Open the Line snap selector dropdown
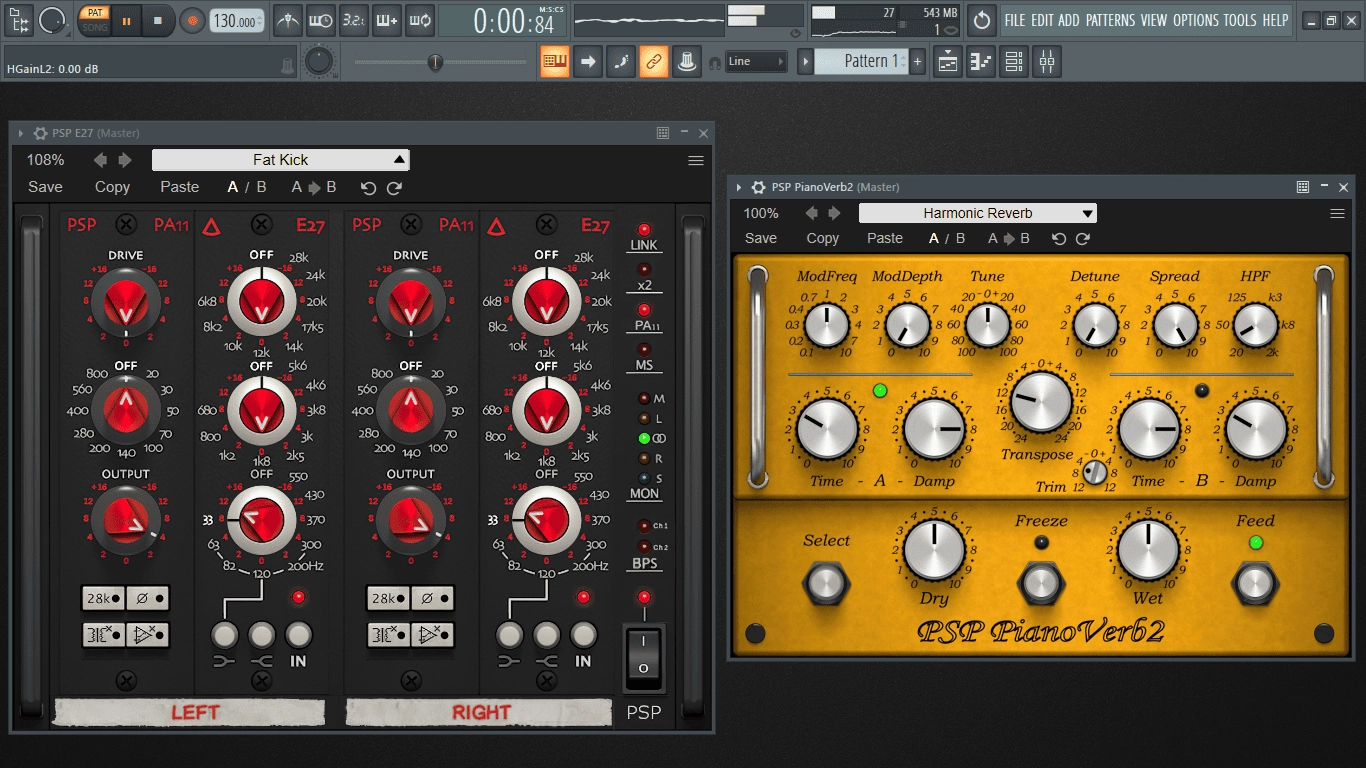 [755, 62]
